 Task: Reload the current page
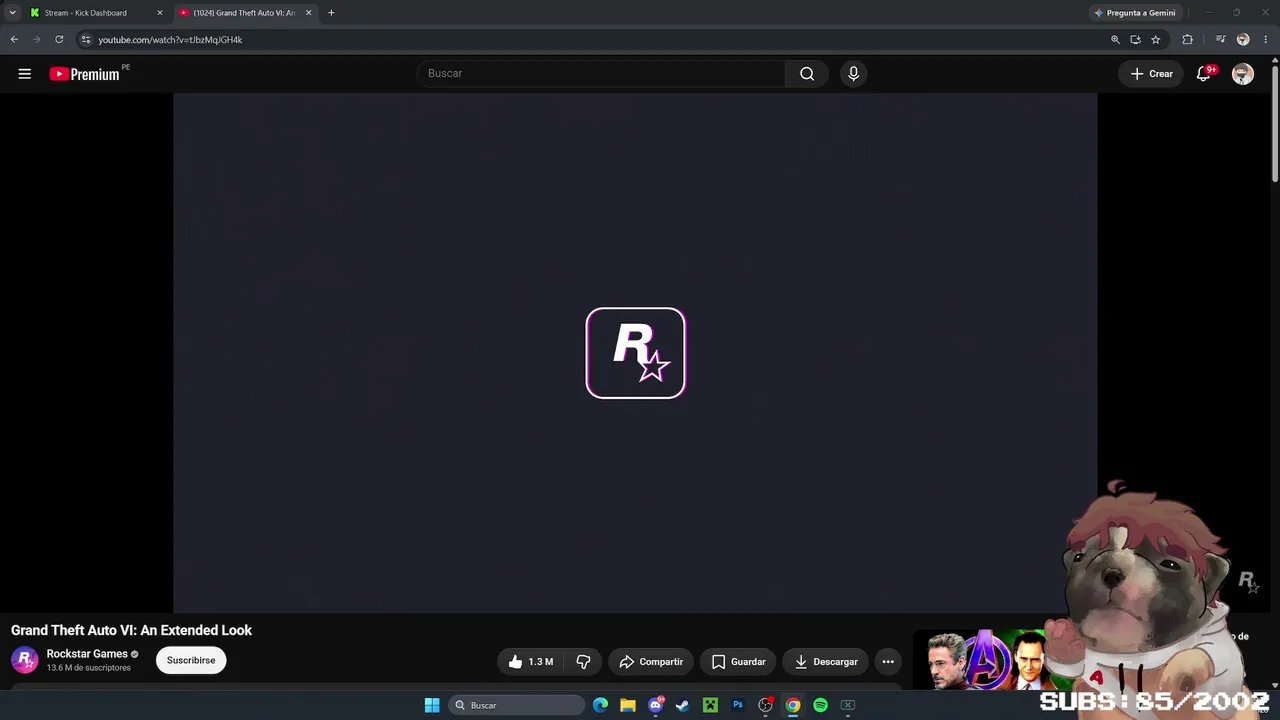point(59,39)
